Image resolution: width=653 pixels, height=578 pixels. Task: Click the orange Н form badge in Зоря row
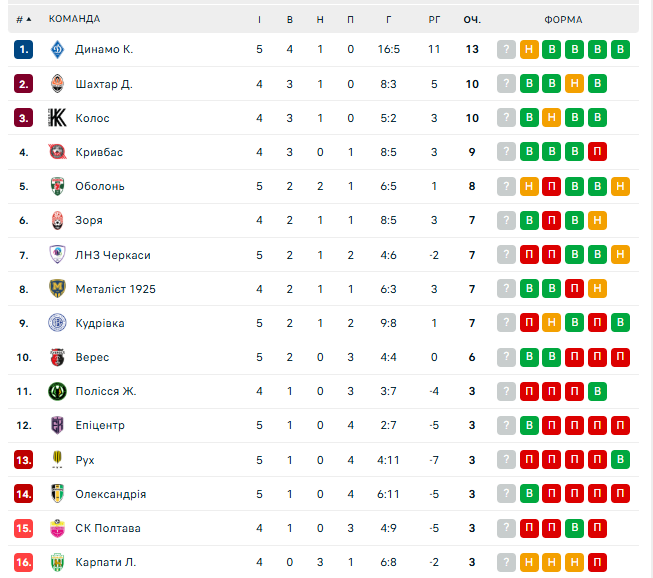click(598, 220)
